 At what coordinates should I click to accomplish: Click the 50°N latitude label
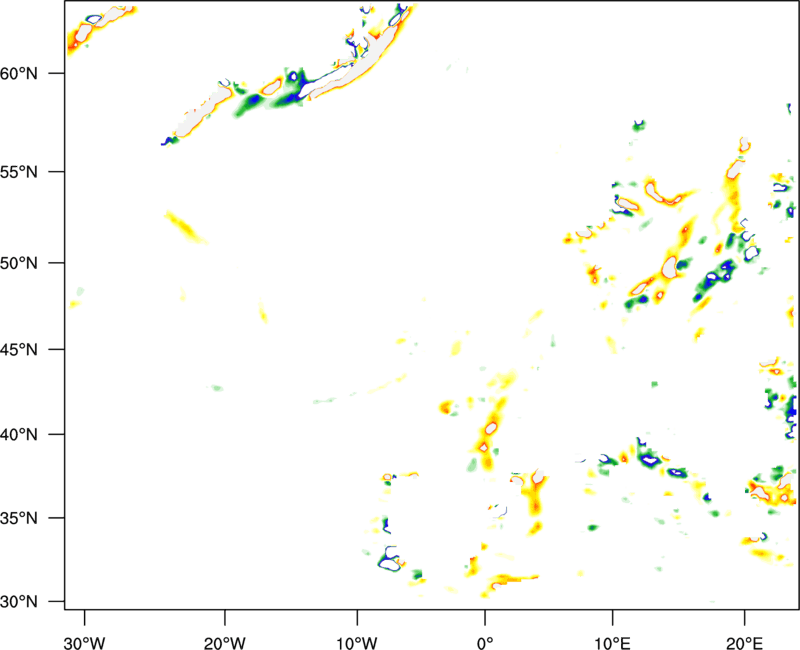pos(19,263)
